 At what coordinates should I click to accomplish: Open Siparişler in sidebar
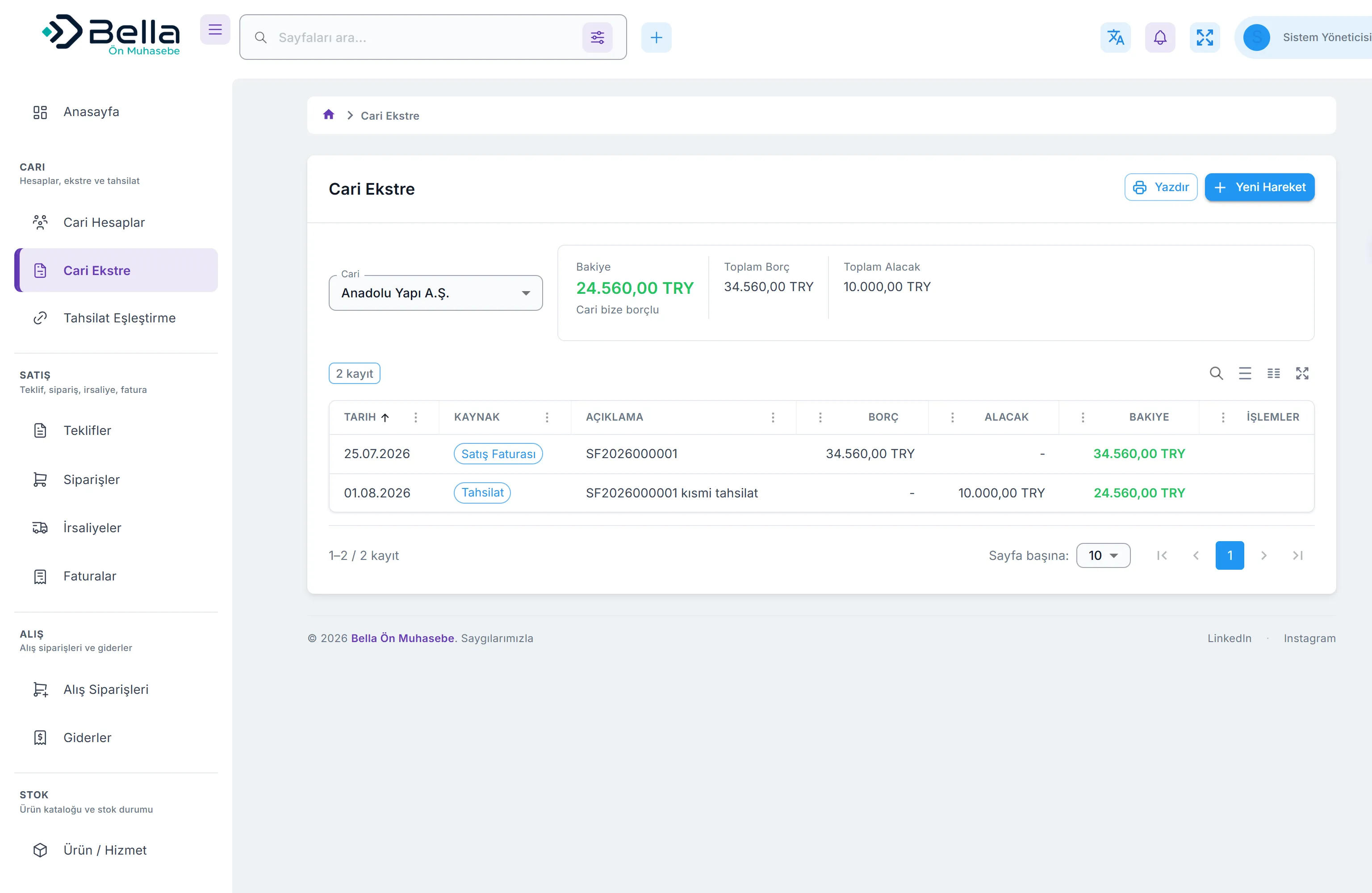(116, 480)
